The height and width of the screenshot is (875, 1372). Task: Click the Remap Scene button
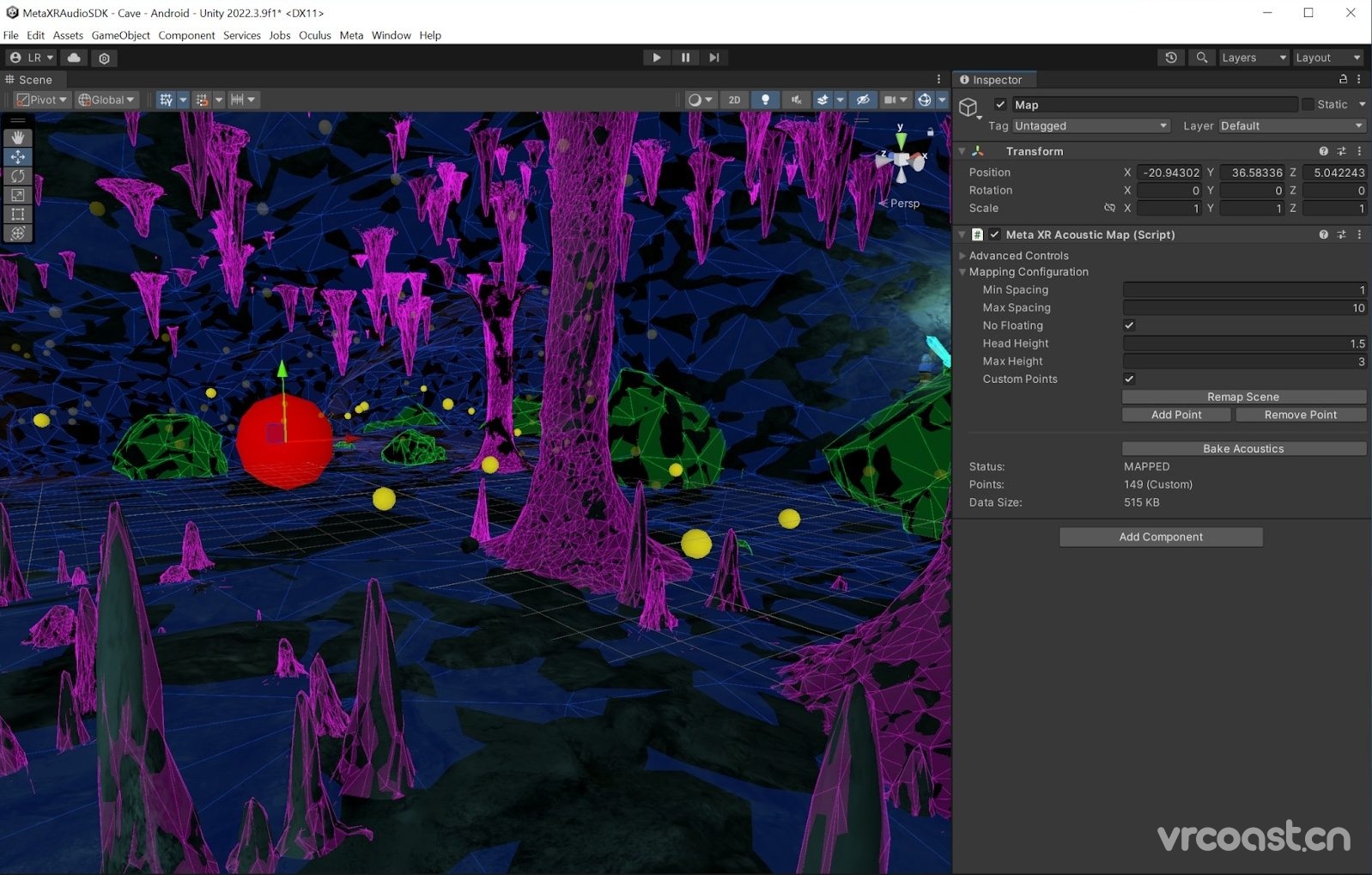[1243, 397]
